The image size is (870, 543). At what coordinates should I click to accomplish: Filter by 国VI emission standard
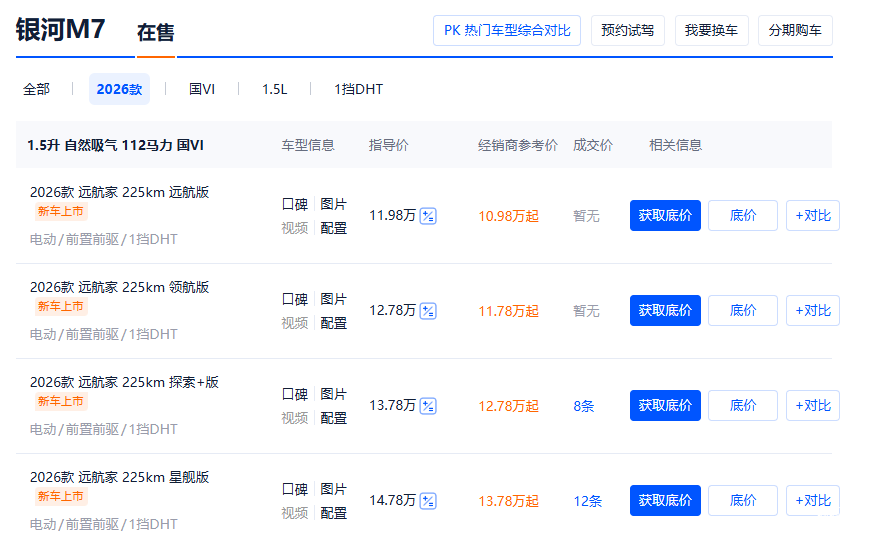click(x=202, y=89)
